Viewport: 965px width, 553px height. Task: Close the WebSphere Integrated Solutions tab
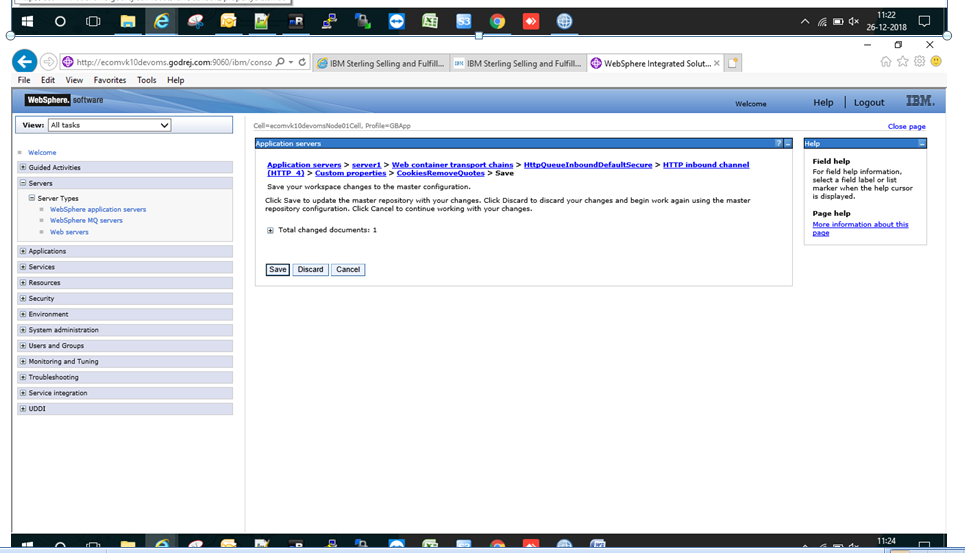[716, 63]
